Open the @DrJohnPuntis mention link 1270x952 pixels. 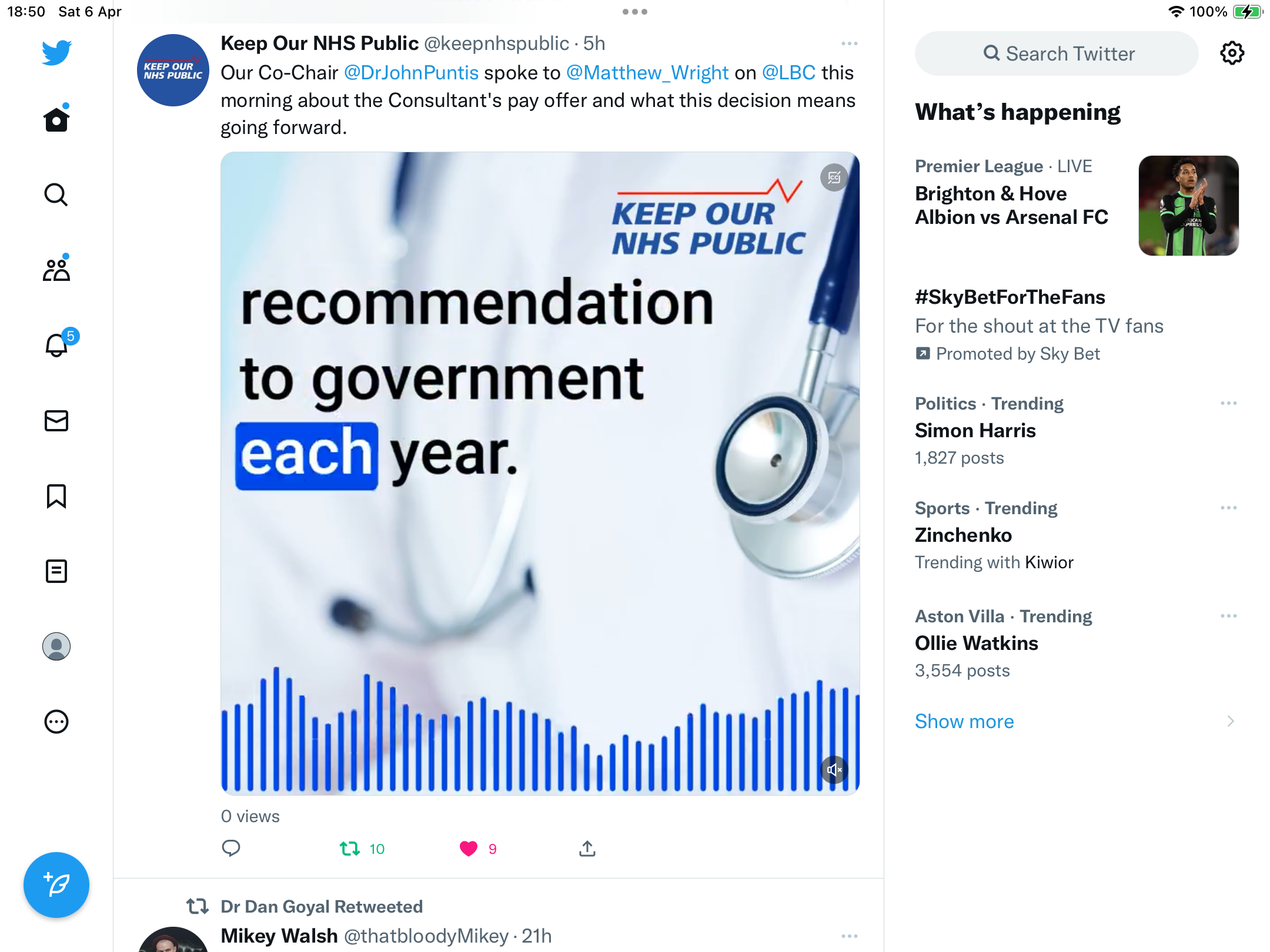(411, 72)
